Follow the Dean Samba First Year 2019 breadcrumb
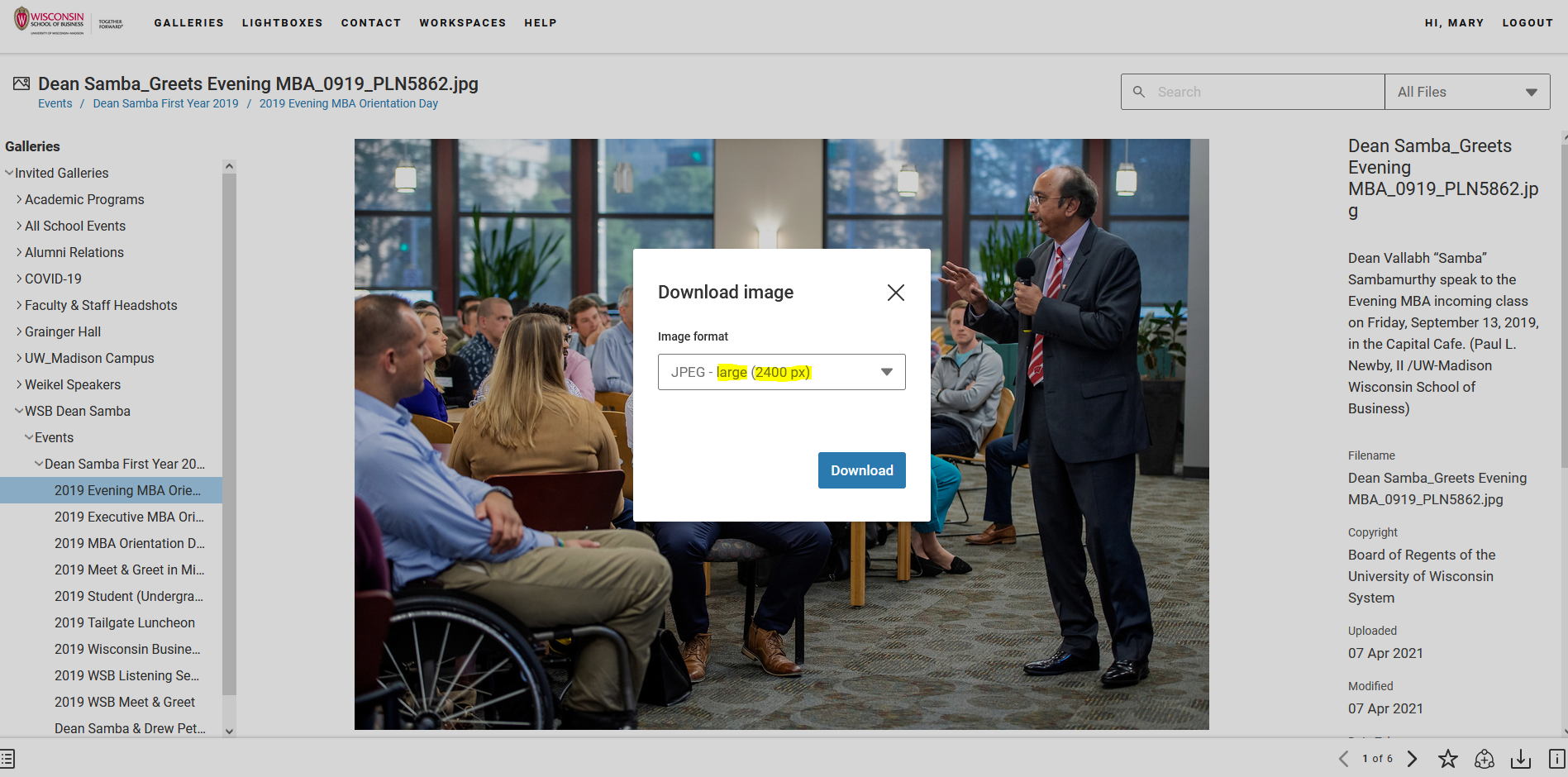Viewport: 1568px width, 777px height. (x=165, y=103)
